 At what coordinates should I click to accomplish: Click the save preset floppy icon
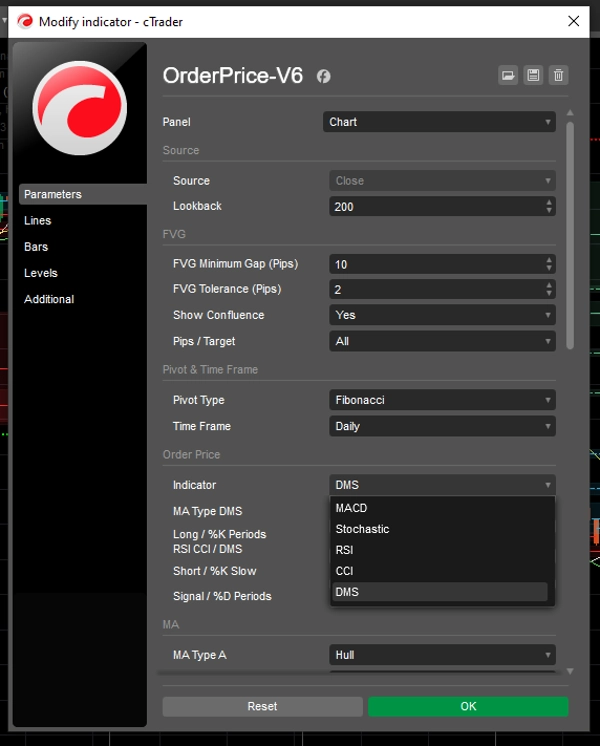pyautogui.click(x=533, y=75)
